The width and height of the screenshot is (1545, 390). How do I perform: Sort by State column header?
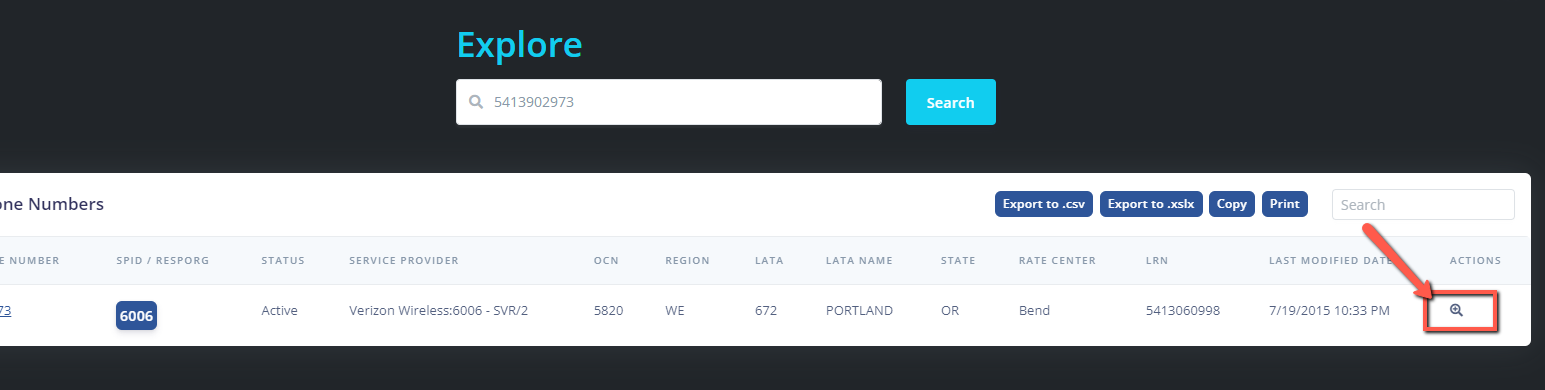959,260
